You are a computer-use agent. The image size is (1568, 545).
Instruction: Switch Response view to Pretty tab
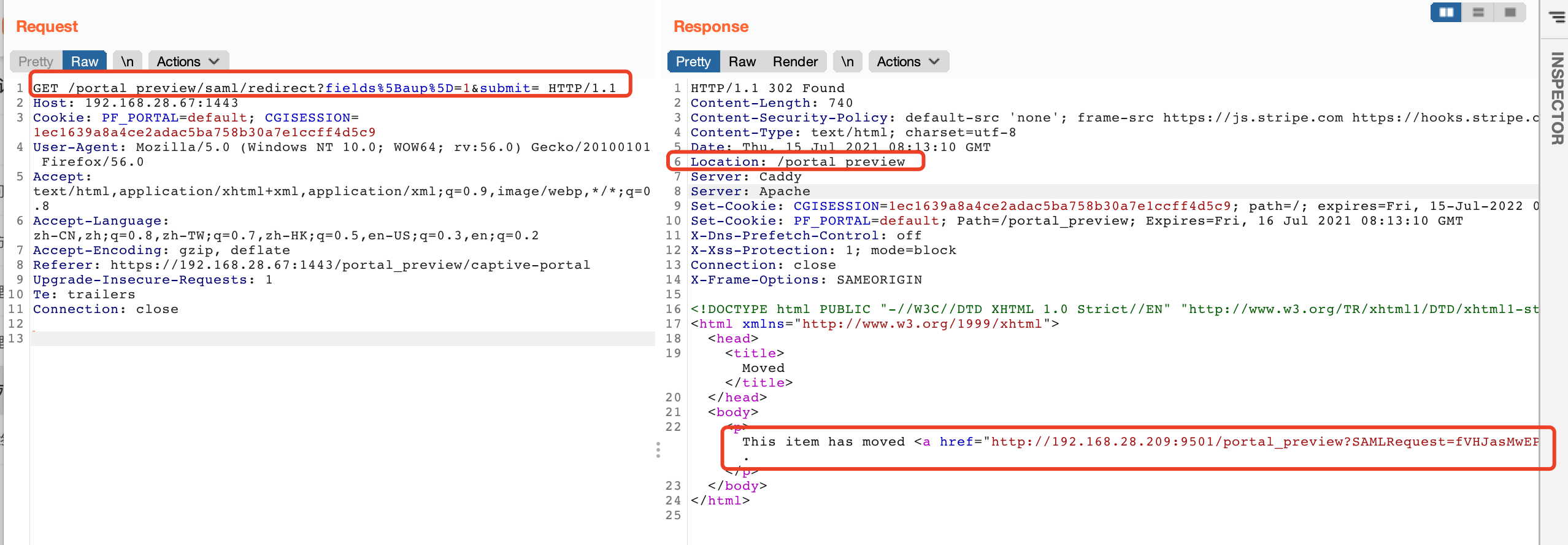click(x=693, y=61)
